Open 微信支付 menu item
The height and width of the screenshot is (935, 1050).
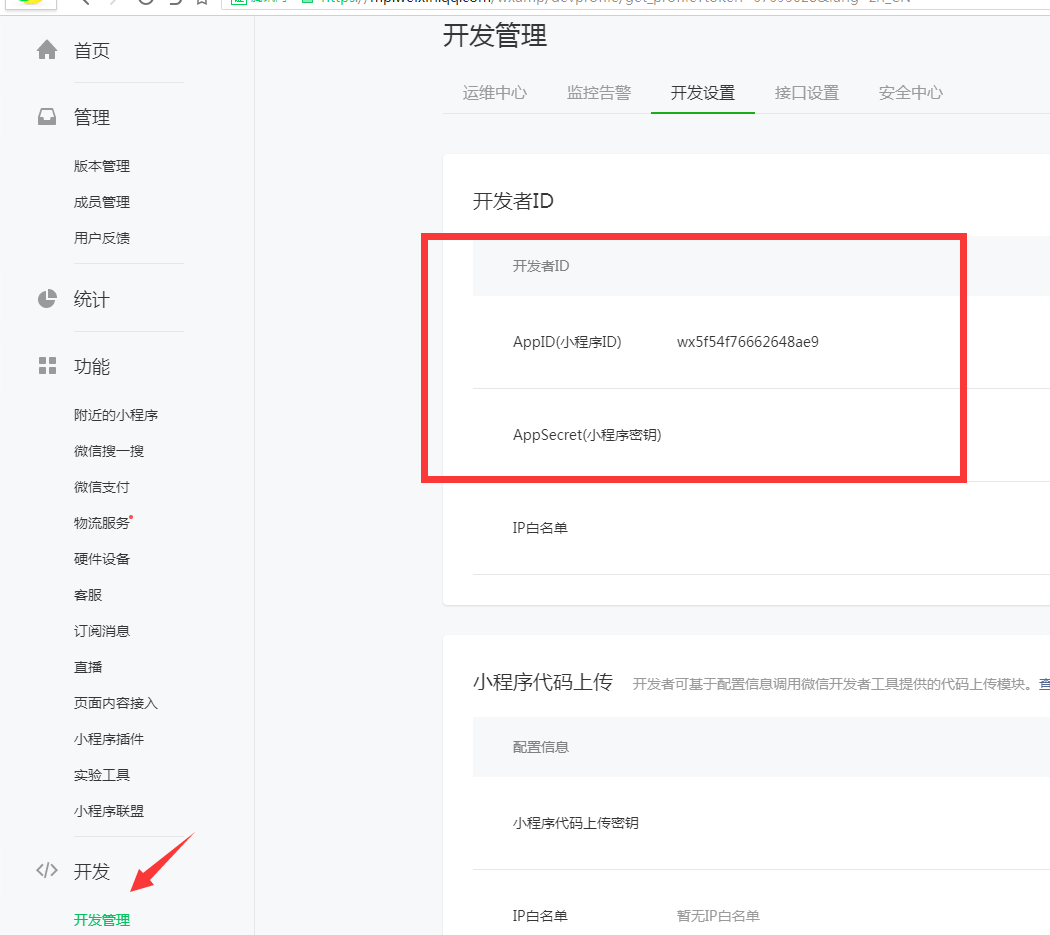point(102,487)
